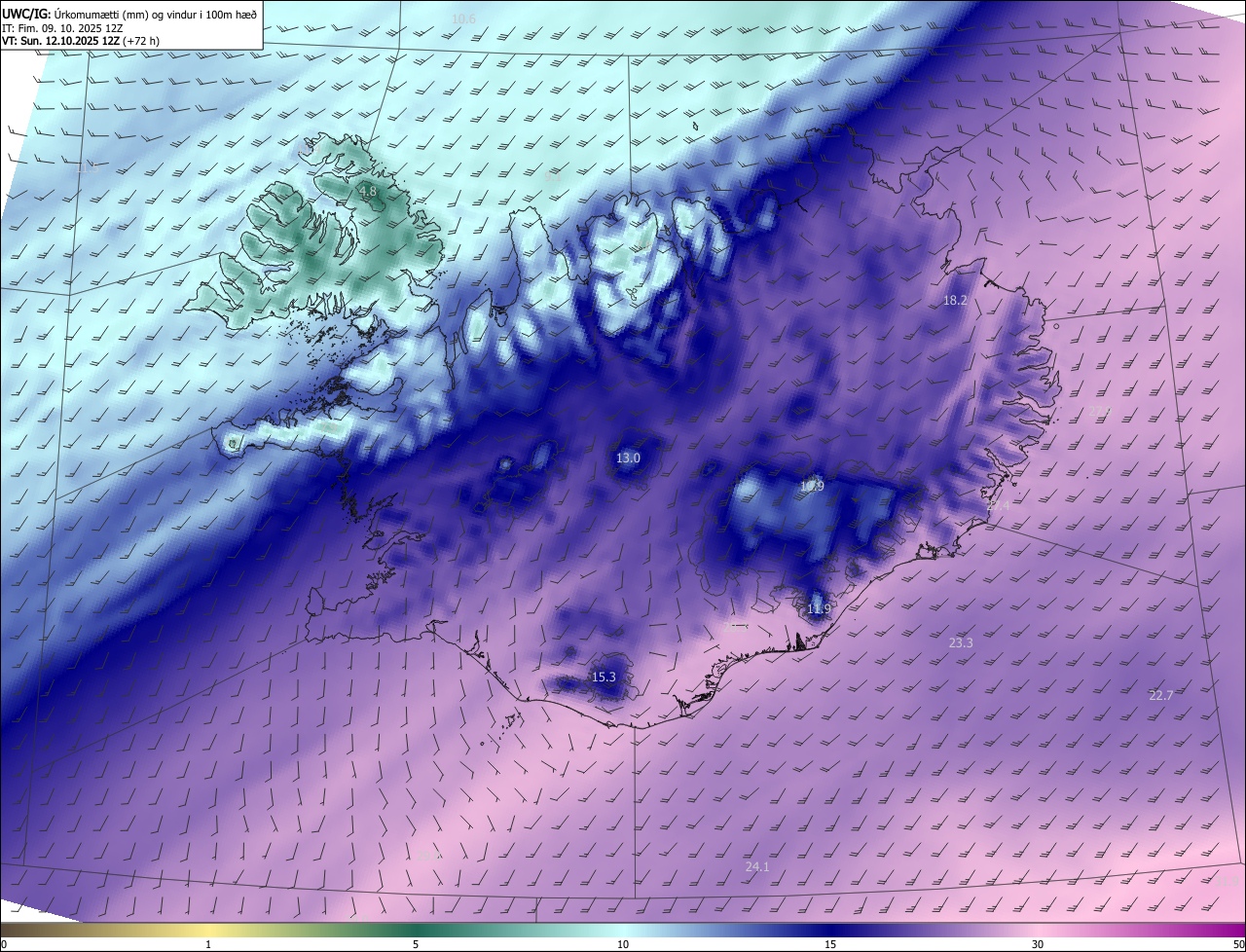Click the 'VT: Sun. 12.10.2025 12Z' line
Screen dimensions: 1246x952
[x=60, y=42]
